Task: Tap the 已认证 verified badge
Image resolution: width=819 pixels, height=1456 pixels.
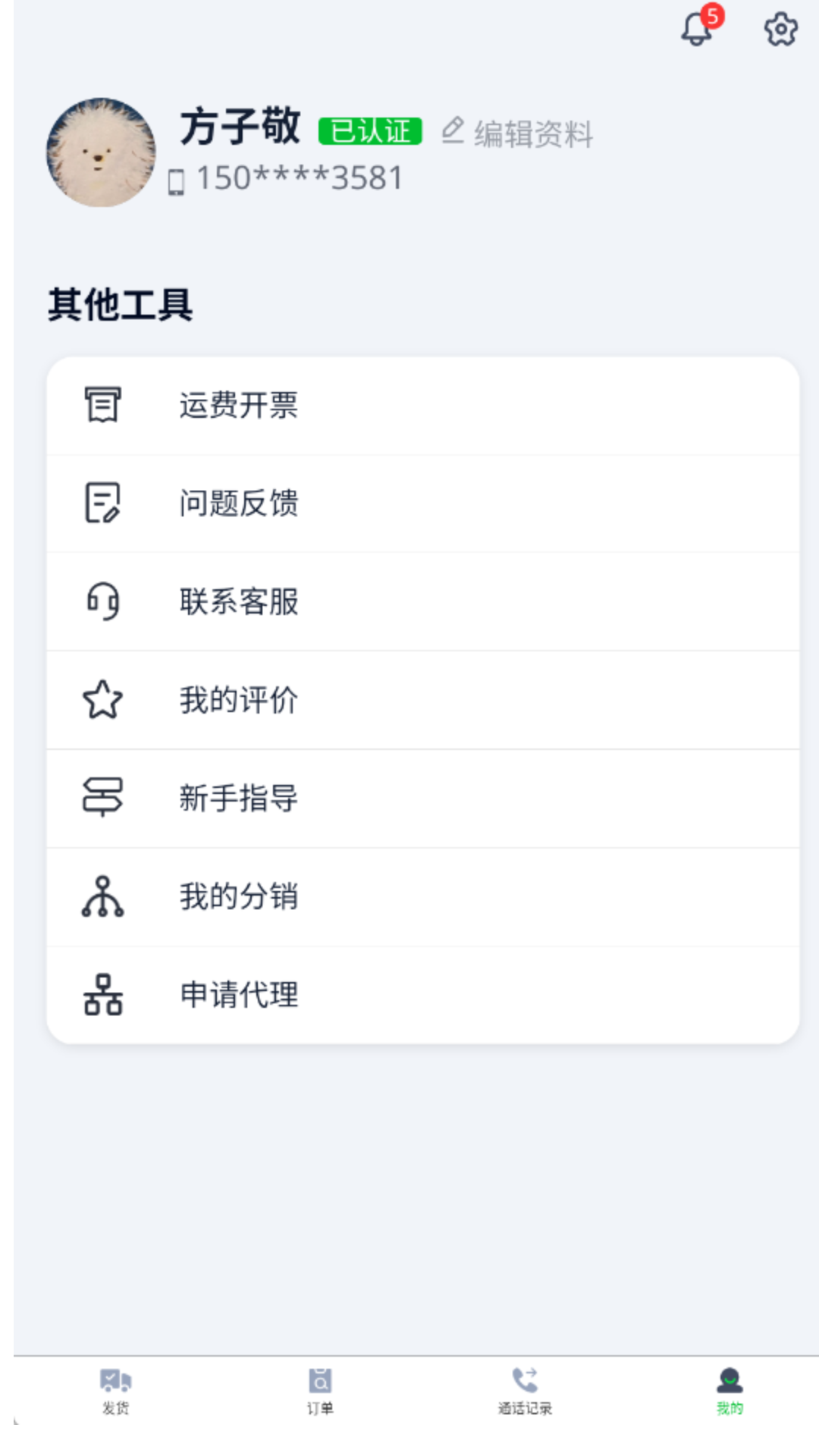Action: tap(370, 131)
